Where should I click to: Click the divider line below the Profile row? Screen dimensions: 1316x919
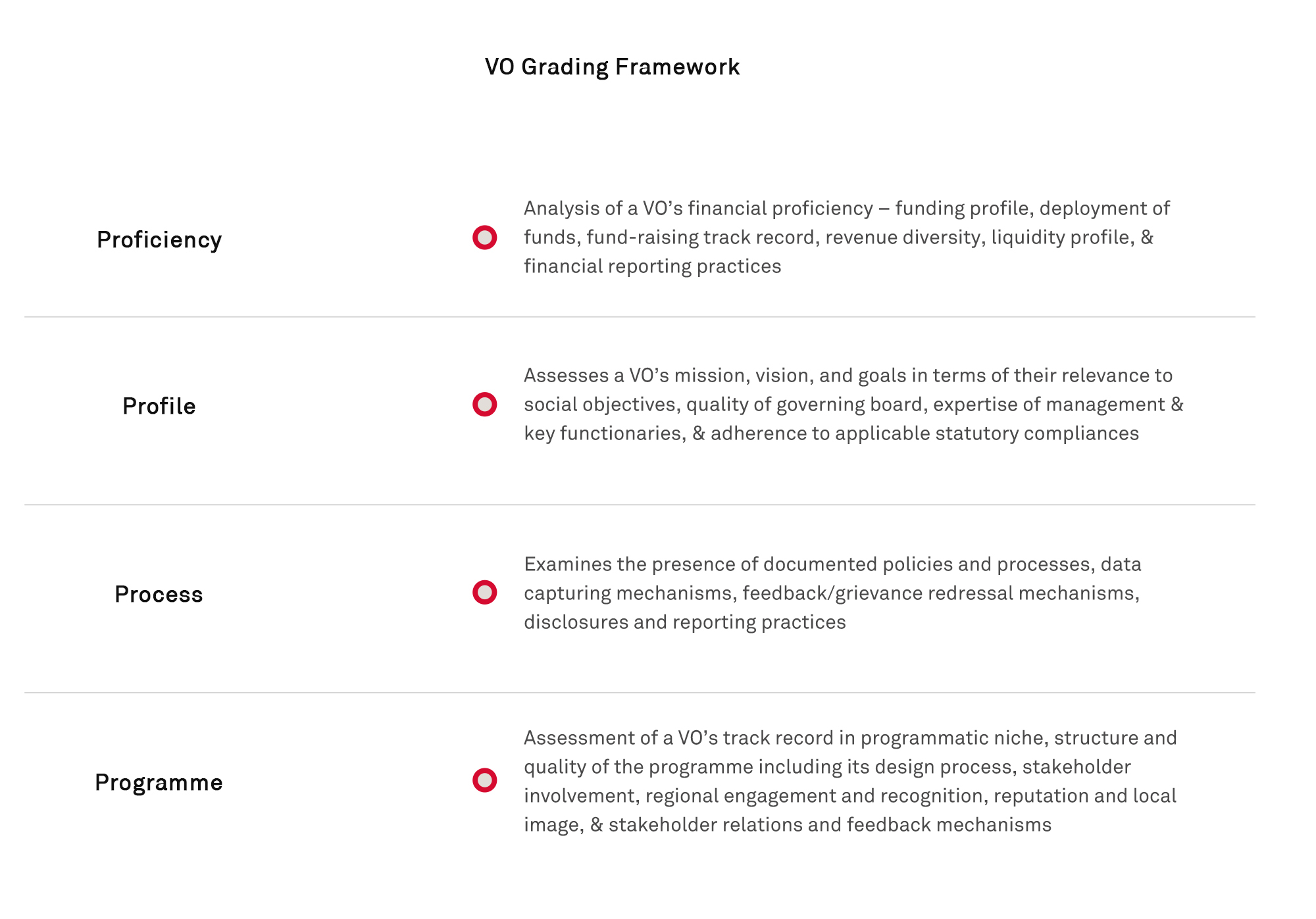click(640, 505)
